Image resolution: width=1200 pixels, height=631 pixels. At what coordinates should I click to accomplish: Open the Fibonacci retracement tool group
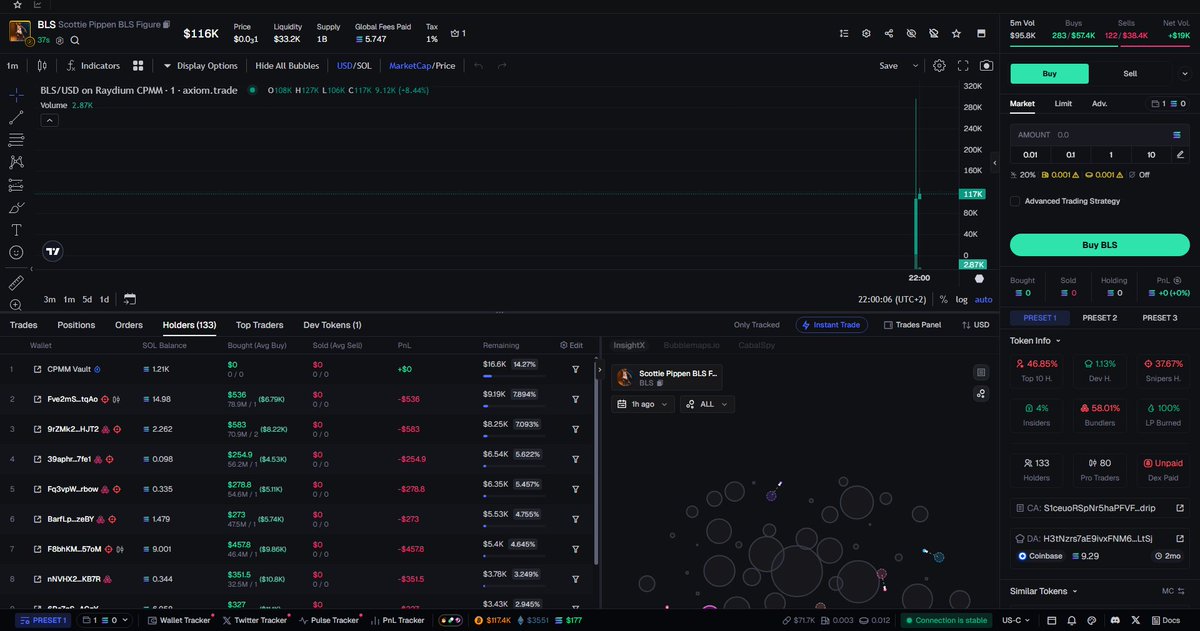coord(17,140)
